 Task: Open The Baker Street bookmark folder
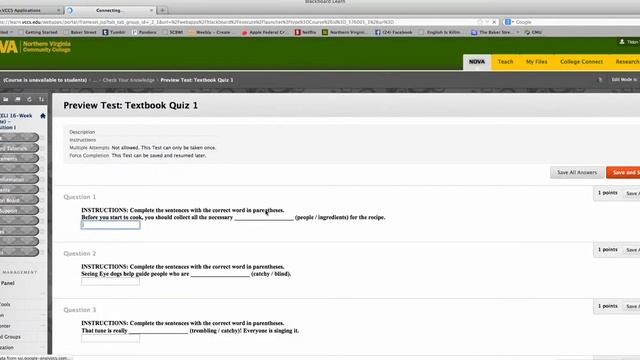click(x=495, y=32)
